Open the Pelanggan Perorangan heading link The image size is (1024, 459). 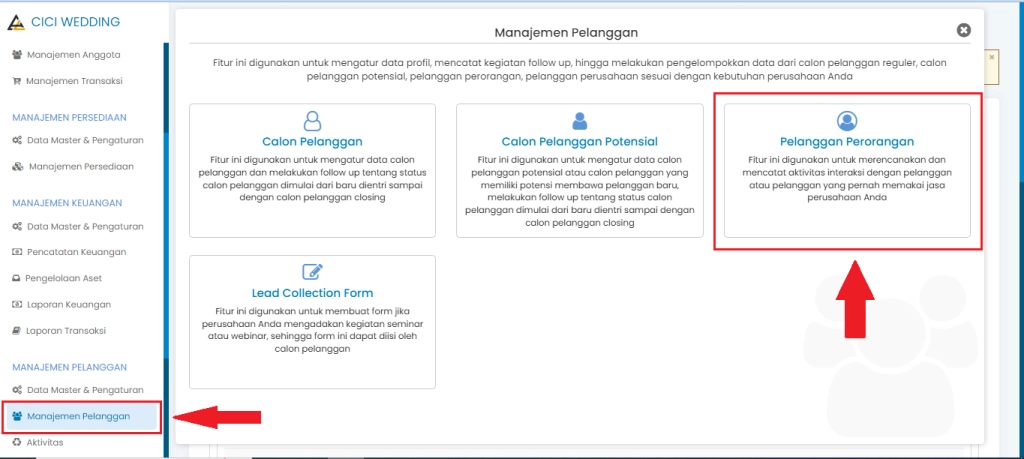click(x=847, y=142)
